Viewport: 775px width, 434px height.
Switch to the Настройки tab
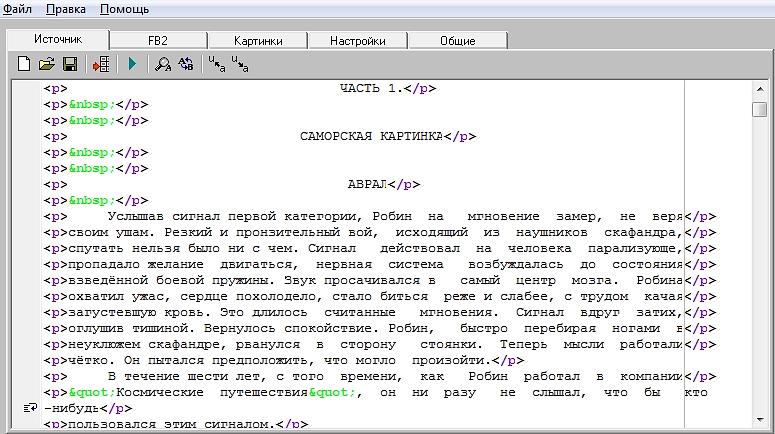(358, 41)
